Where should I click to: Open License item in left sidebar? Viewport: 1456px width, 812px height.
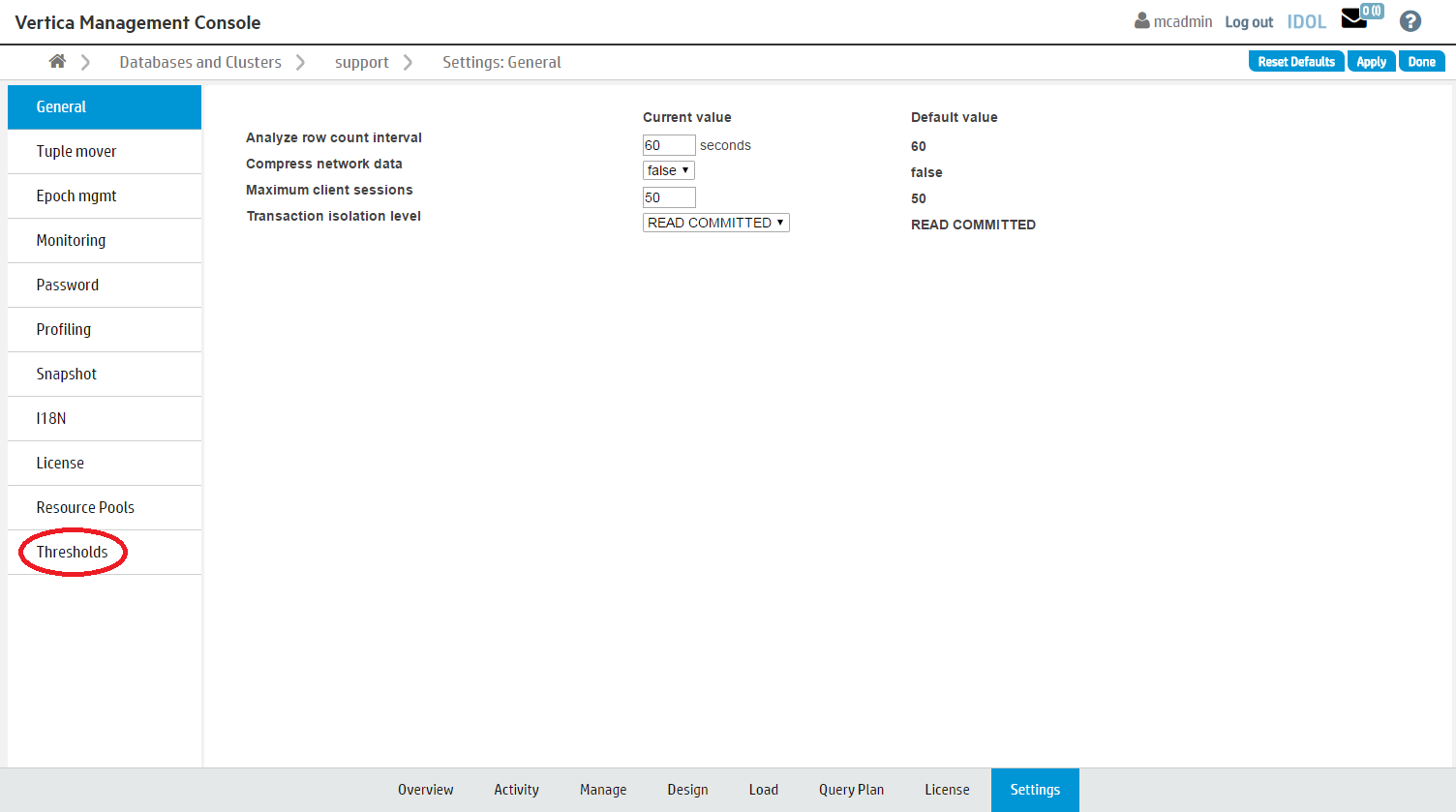(x=105, y=463)
